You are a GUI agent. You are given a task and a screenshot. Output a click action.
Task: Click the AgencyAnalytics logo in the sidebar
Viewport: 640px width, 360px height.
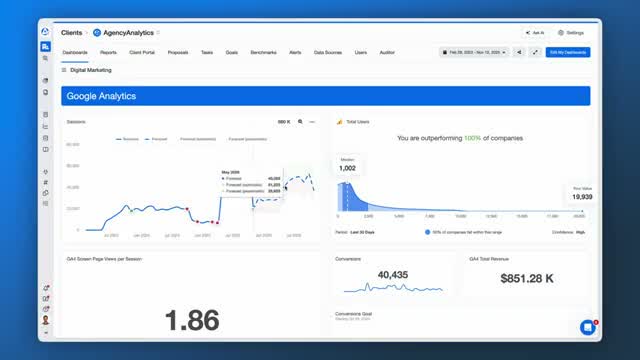pyautogui.click(x=45, y=32)
